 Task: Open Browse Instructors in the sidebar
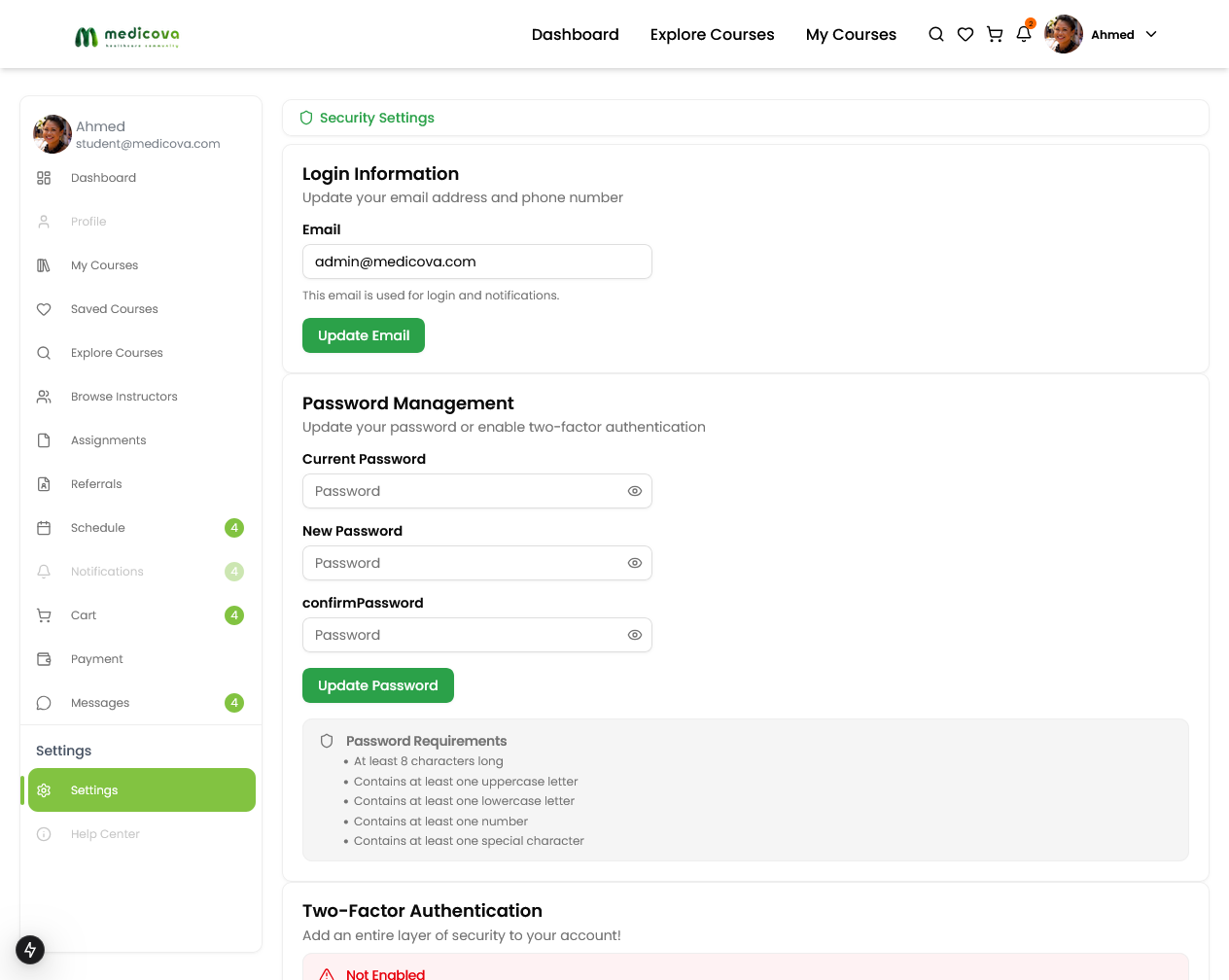tap(142, 397)
